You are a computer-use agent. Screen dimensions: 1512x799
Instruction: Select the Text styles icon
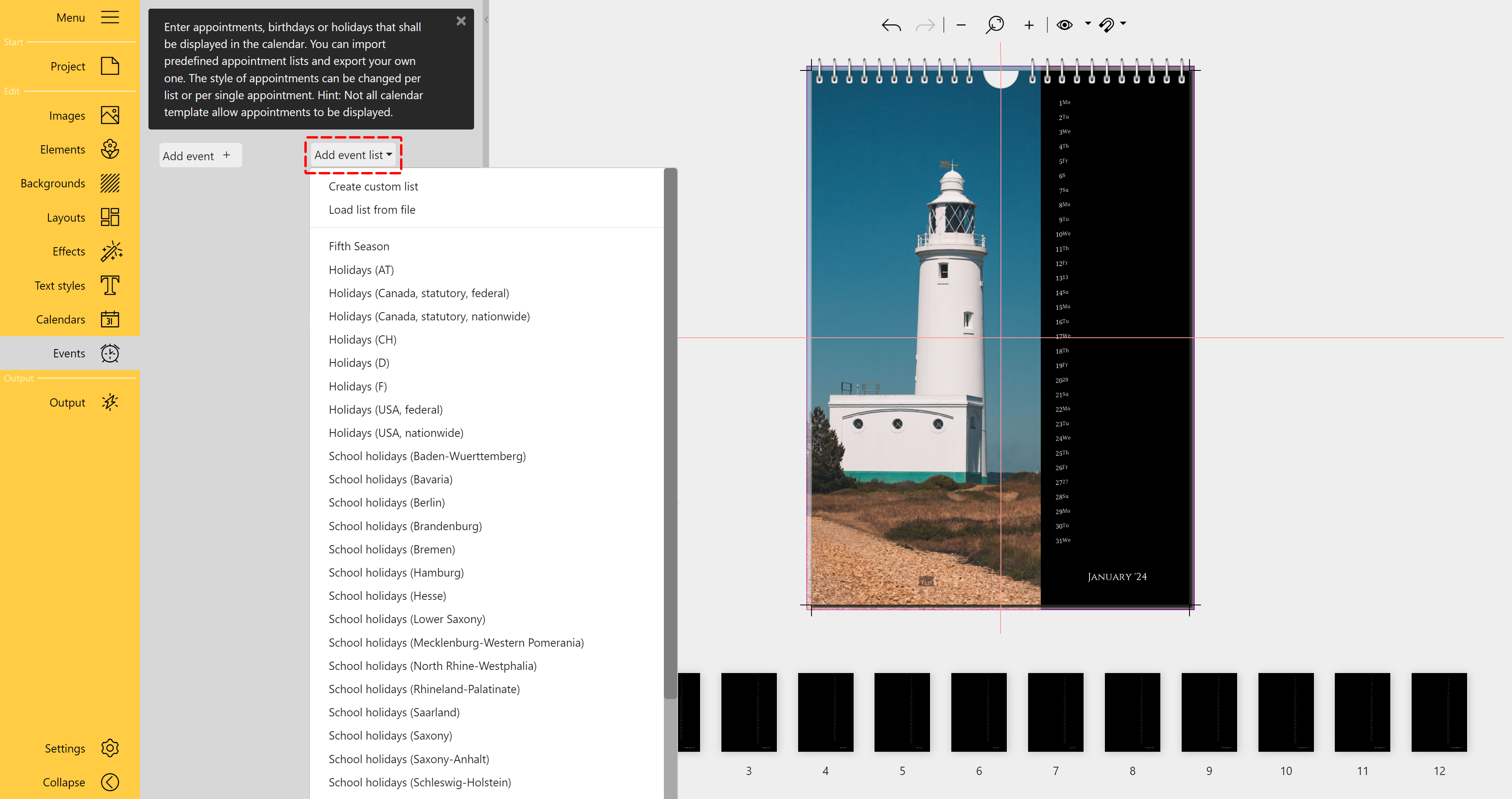110,285
